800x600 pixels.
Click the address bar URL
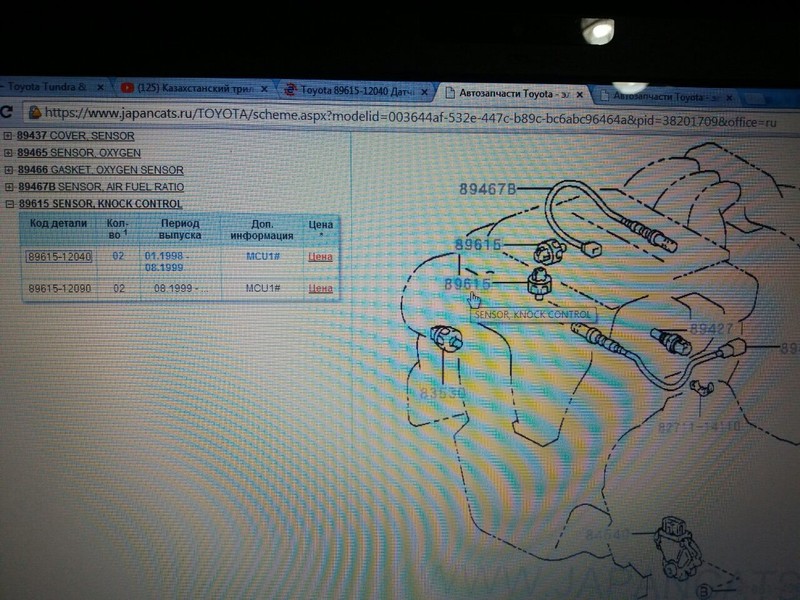pyautogui.click(x=400, y=115)
